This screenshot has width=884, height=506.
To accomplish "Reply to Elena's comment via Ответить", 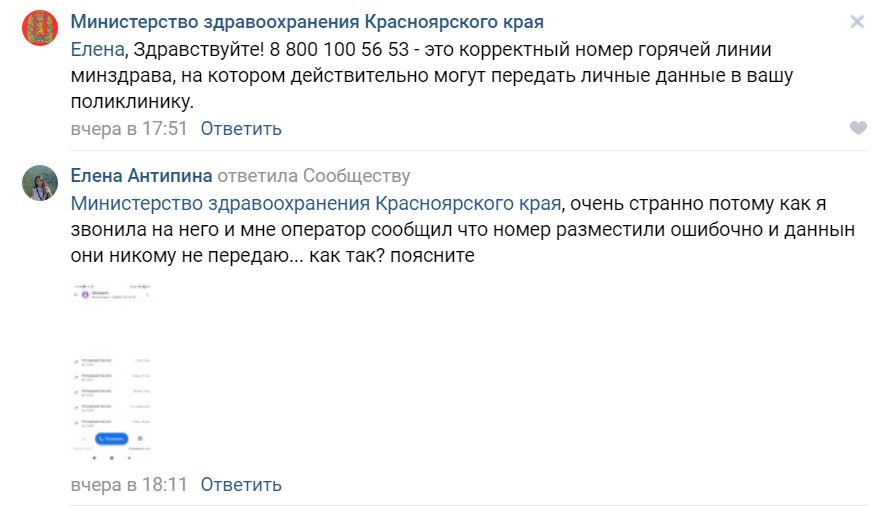I will pyautogui.click(x=241, y=485).
